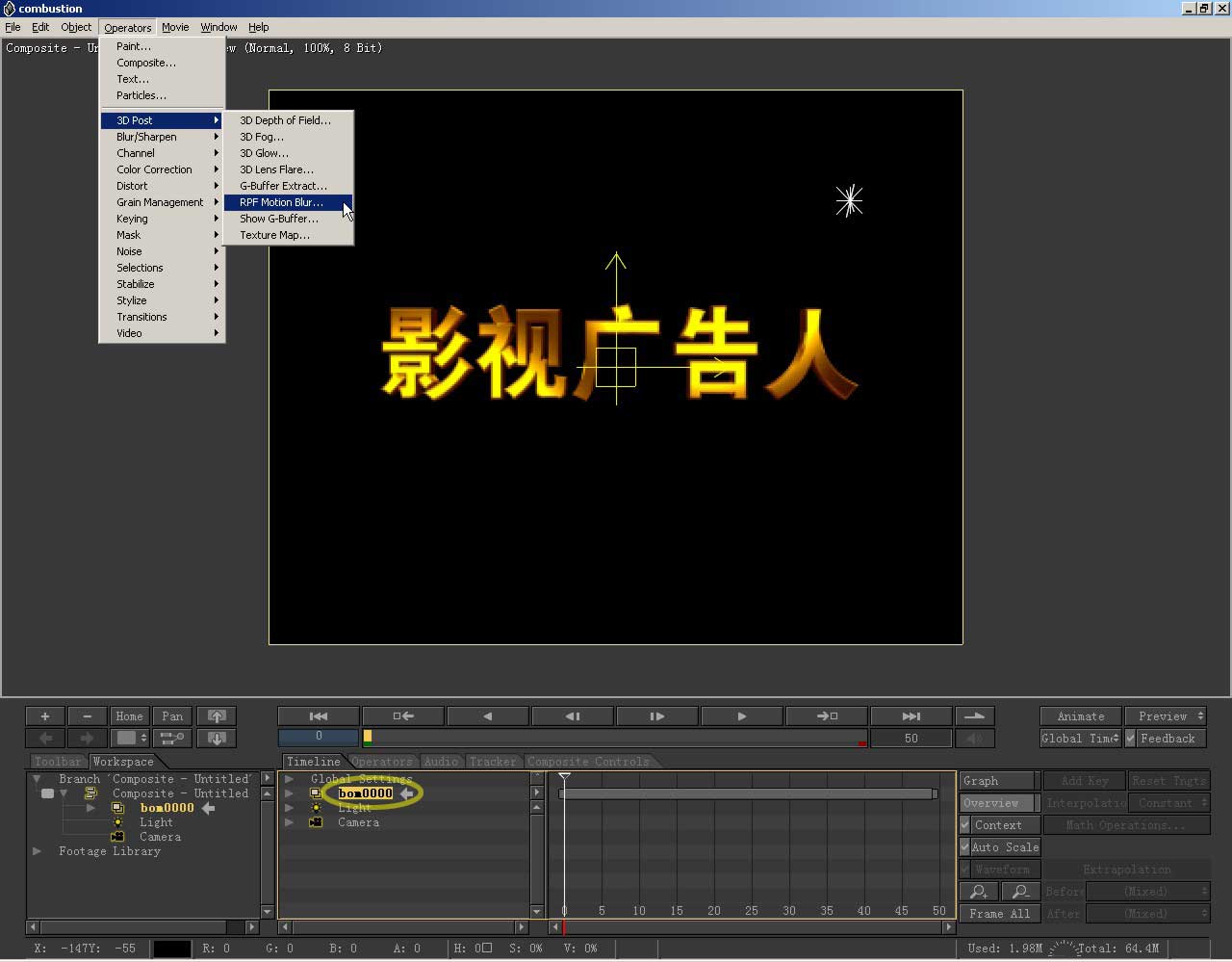
Task: Click the play forward button
Action: (x=741, y=716)
